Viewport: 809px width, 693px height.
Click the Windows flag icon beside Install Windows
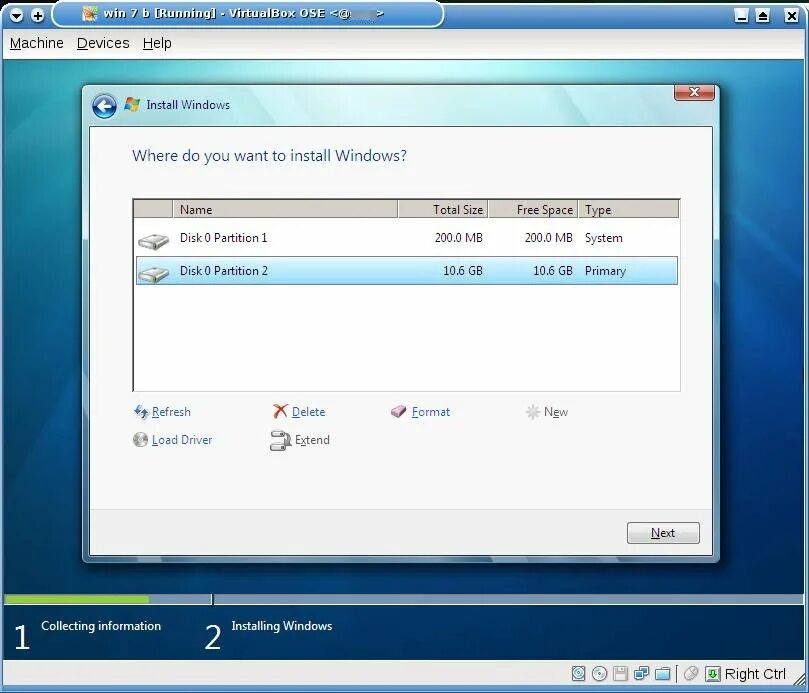pos(132,105)
